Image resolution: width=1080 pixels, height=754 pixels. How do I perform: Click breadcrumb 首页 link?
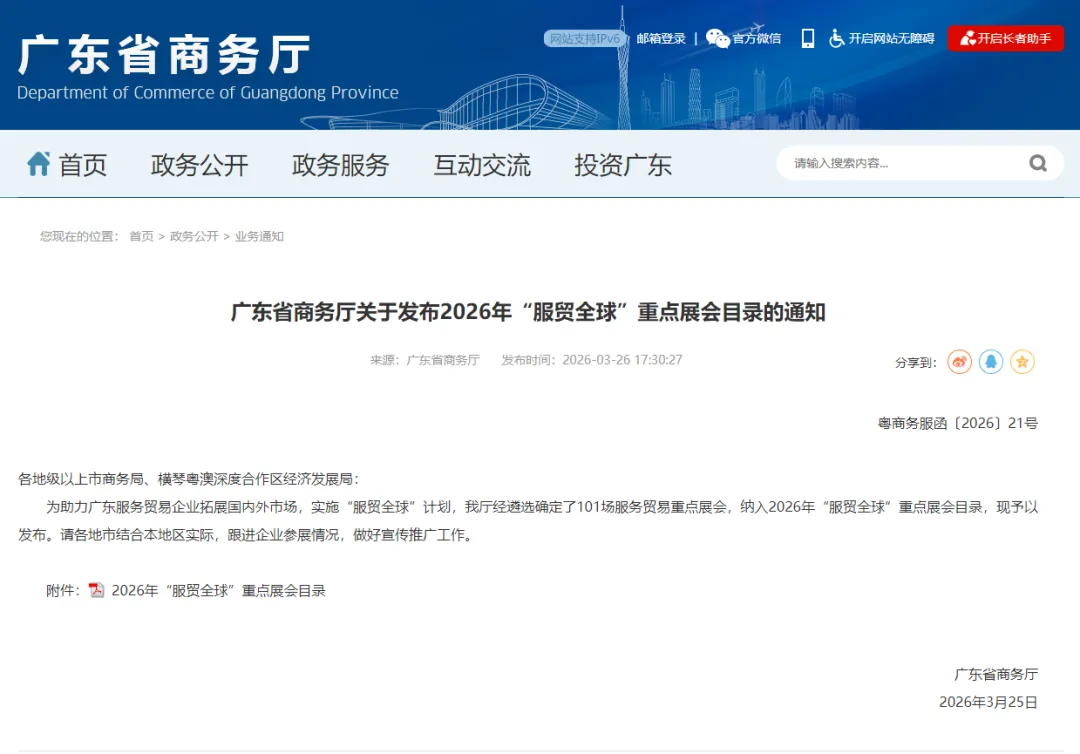pos(141,236)
